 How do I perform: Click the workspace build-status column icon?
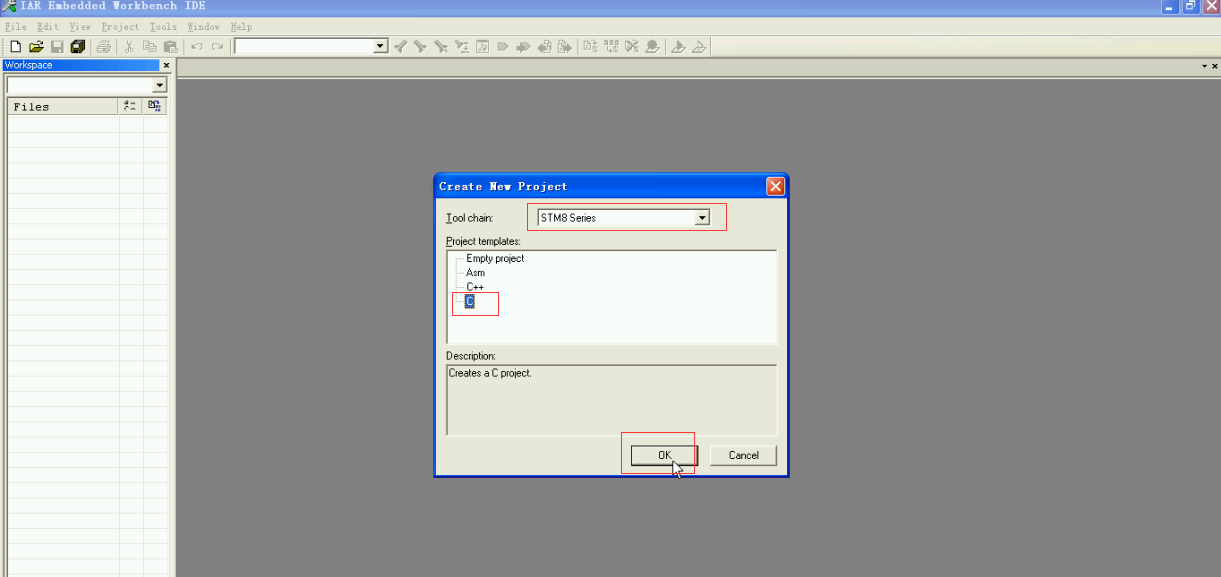pos(130,106)
